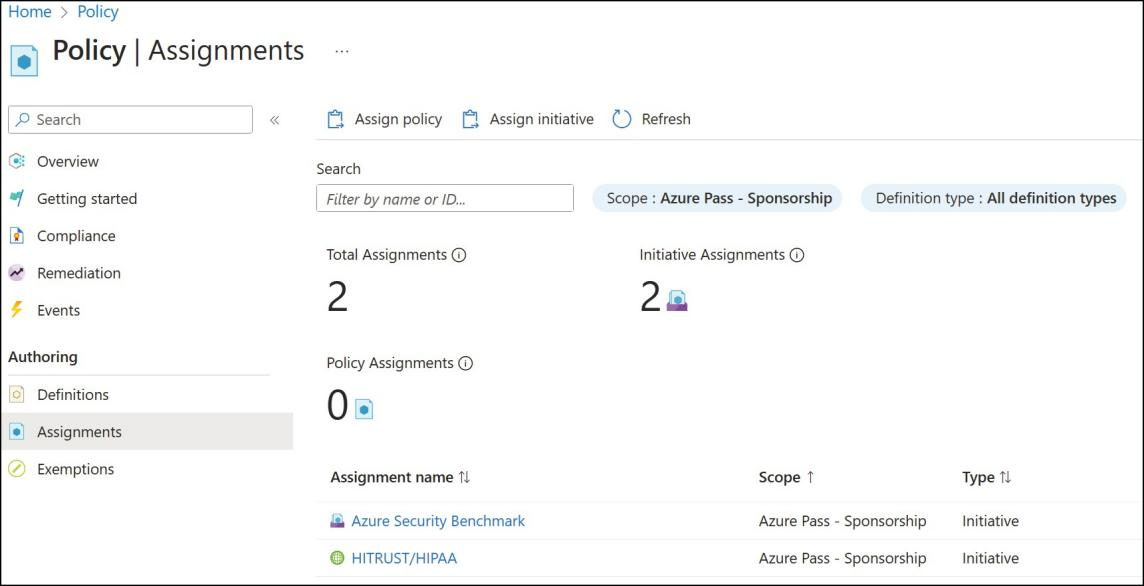
Task: Click info icon next to Total Assignments
Action: [459, 255]
